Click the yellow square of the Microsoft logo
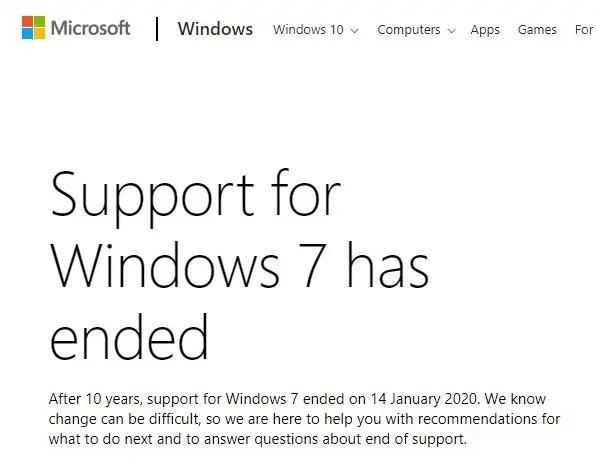Image resolution: width=596 pixels, height=468 pixels. pyautogui.click(x=40, y=33)
